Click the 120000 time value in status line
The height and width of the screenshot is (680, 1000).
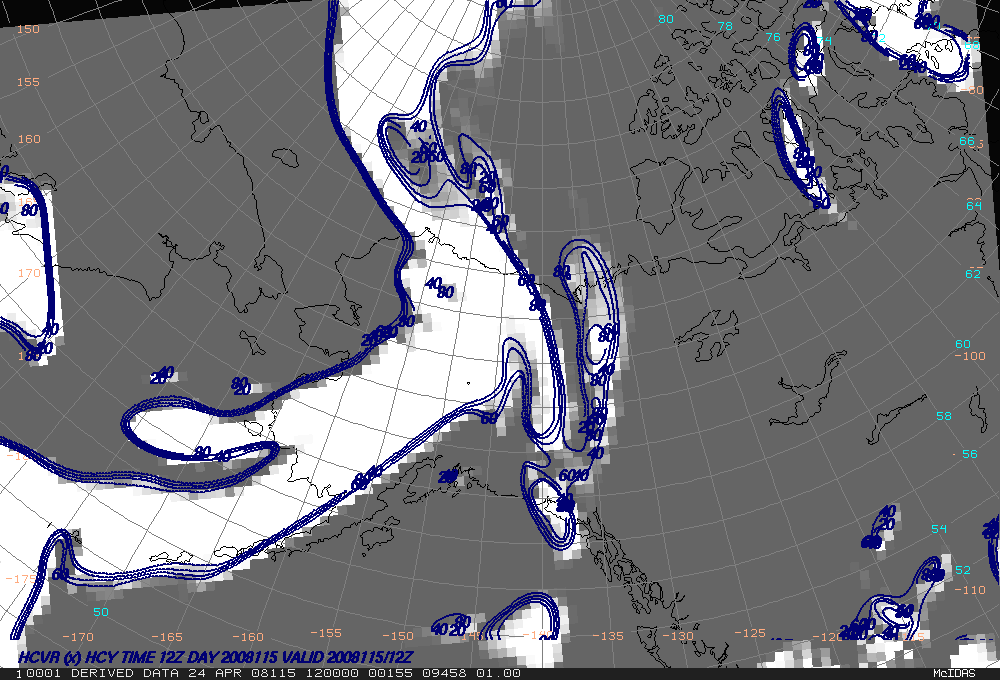point(332,673)
